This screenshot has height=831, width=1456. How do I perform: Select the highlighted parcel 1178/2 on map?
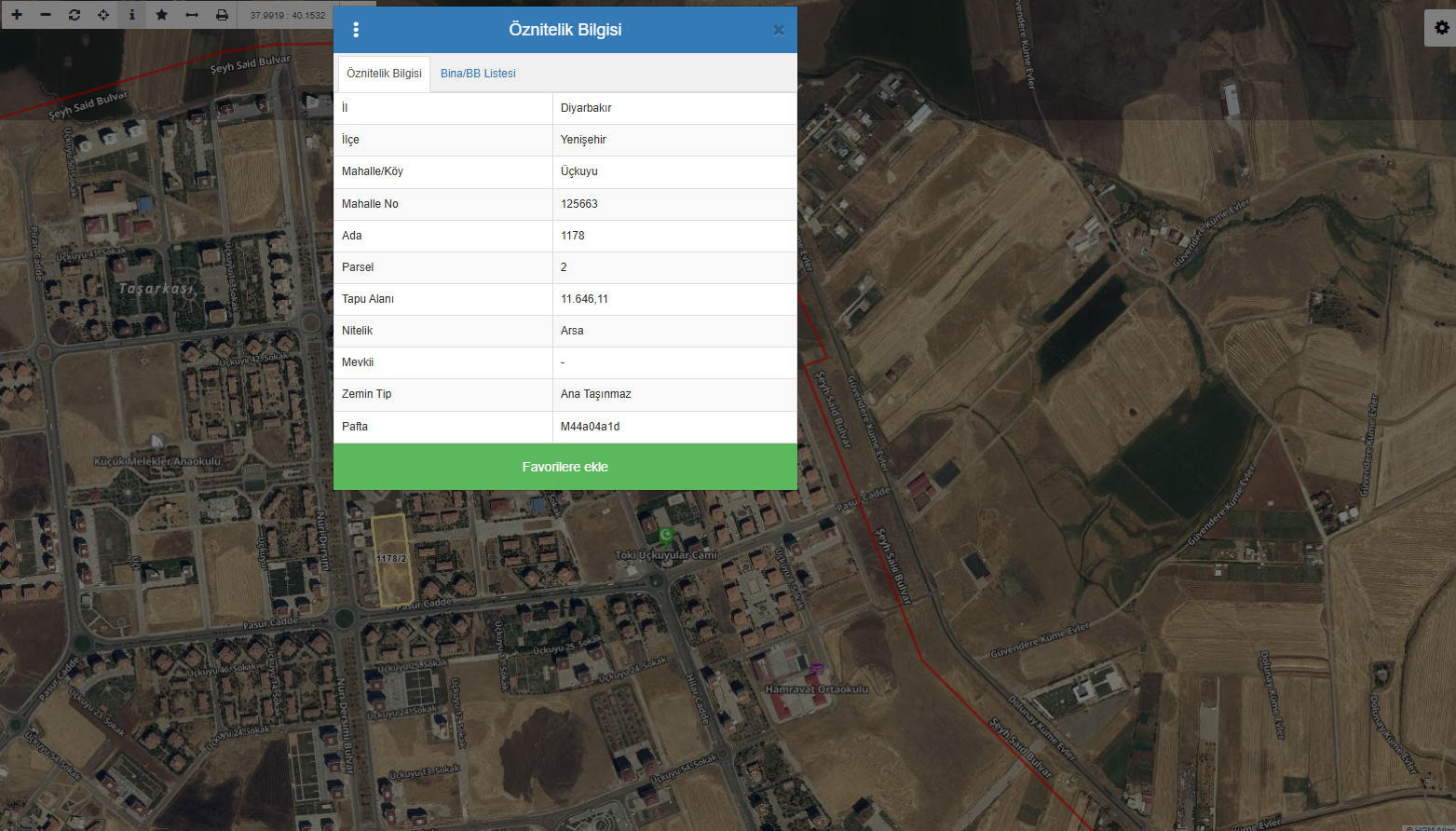[x=392, y=560]
